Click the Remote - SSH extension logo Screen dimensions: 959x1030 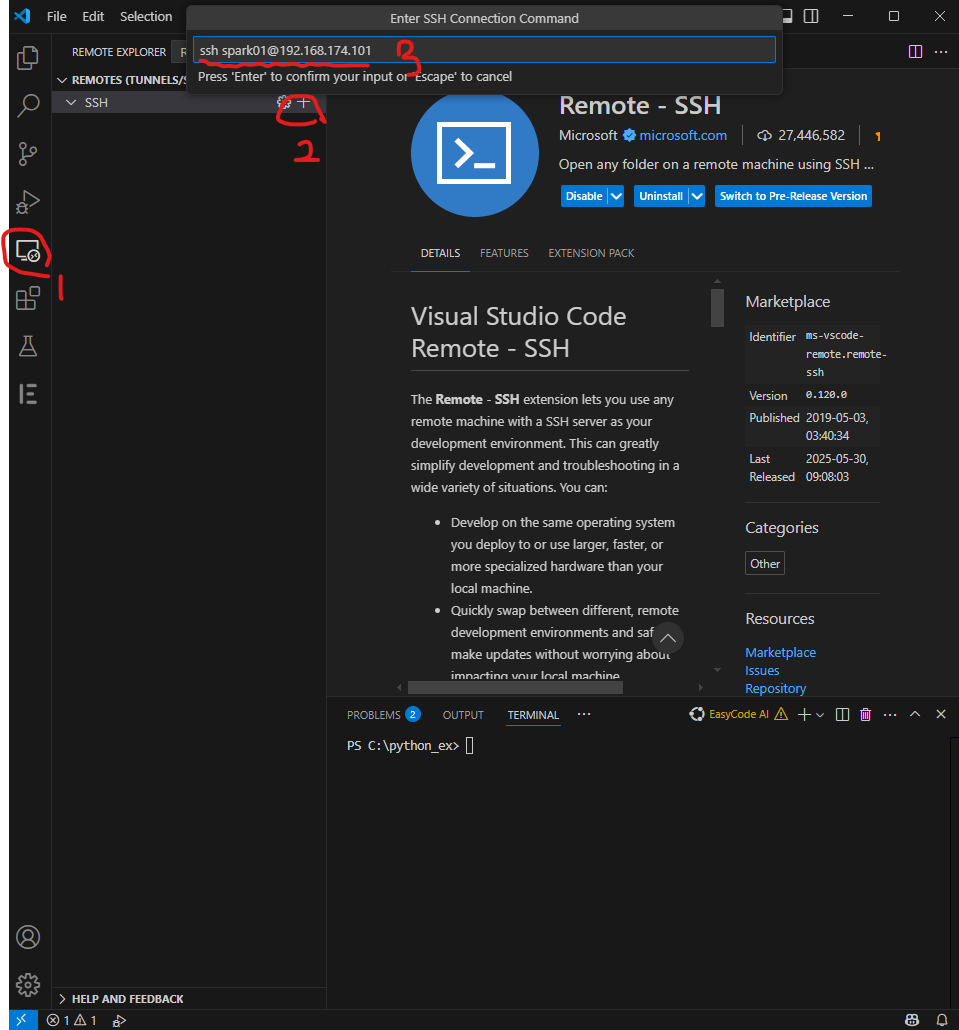point(474,154)
